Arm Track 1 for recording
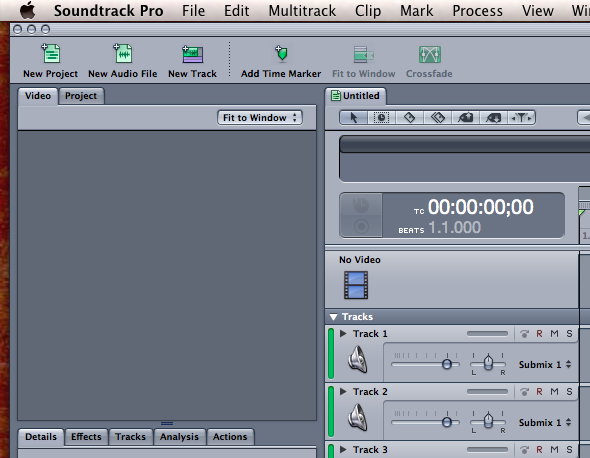 click(539, 334)
